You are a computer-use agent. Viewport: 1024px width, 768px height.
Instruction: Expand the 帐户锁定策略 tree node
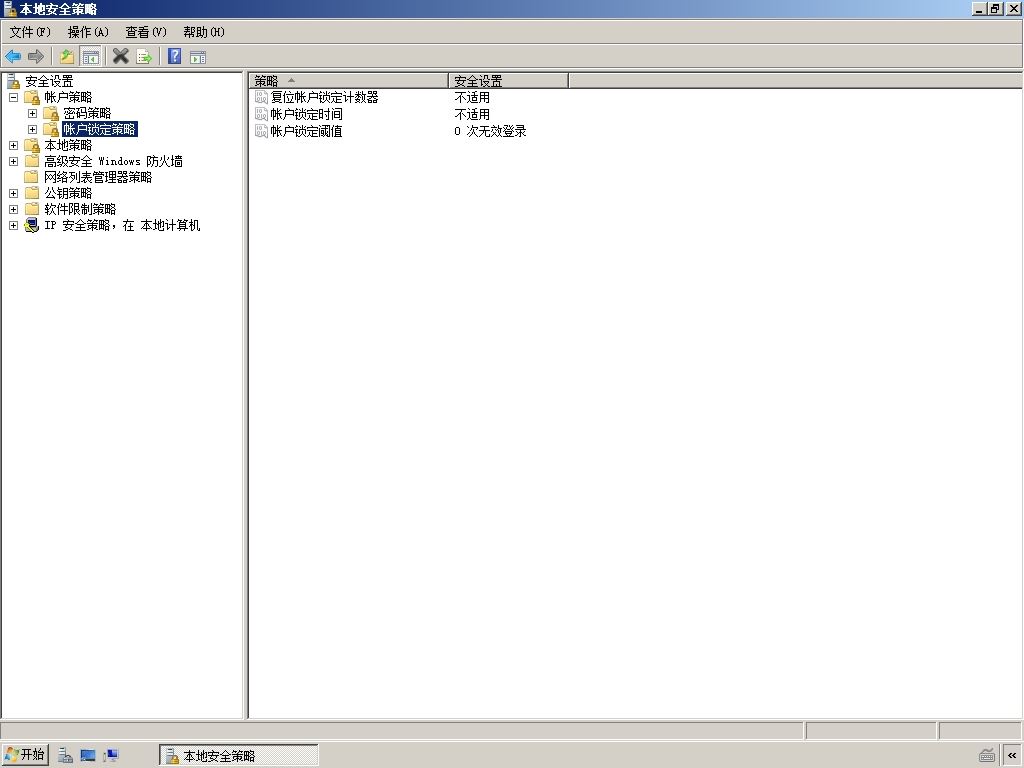32,129
